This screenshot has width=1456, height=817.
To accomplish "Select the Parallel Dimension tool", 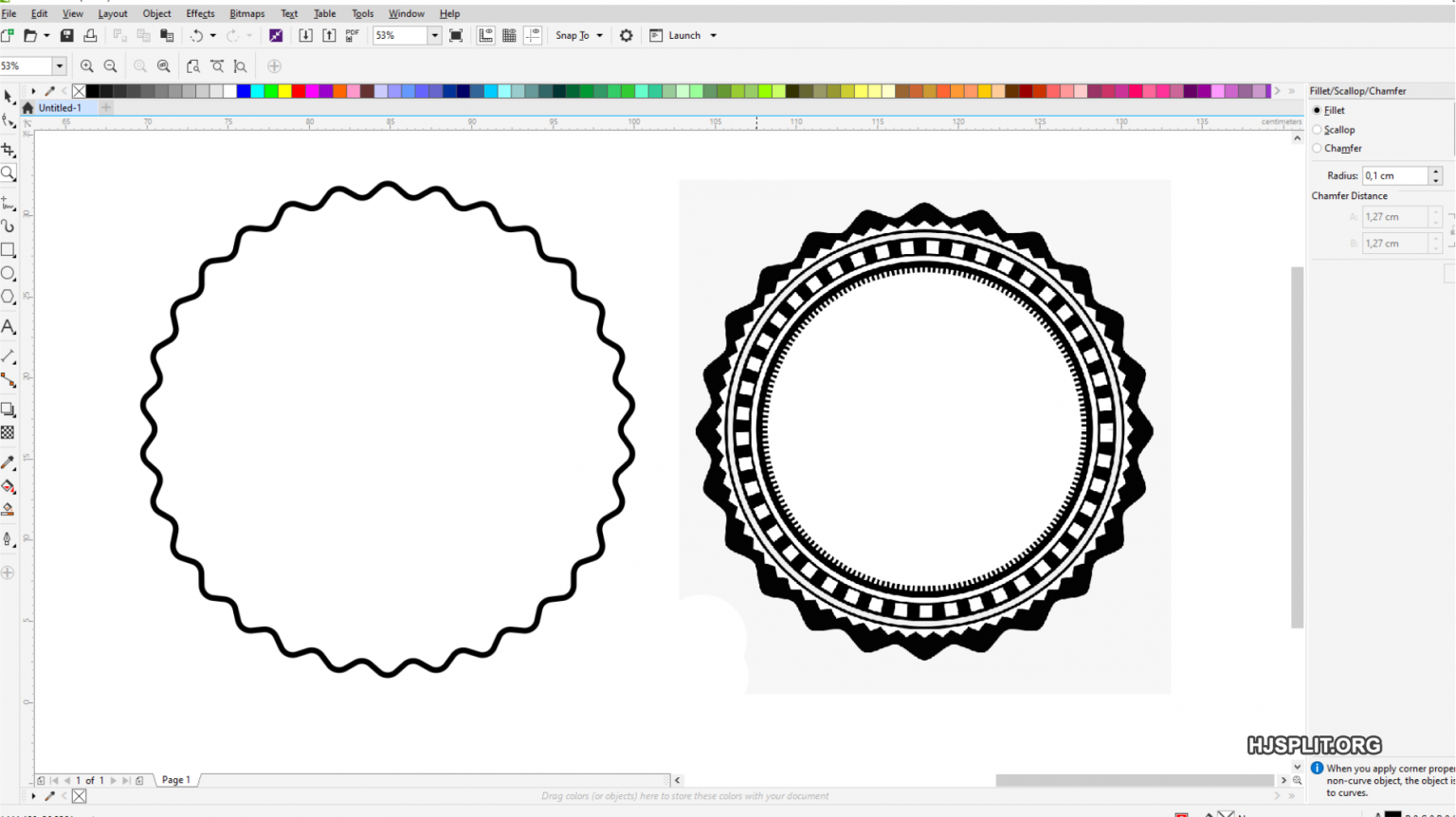I will click(x=9, y=356).
